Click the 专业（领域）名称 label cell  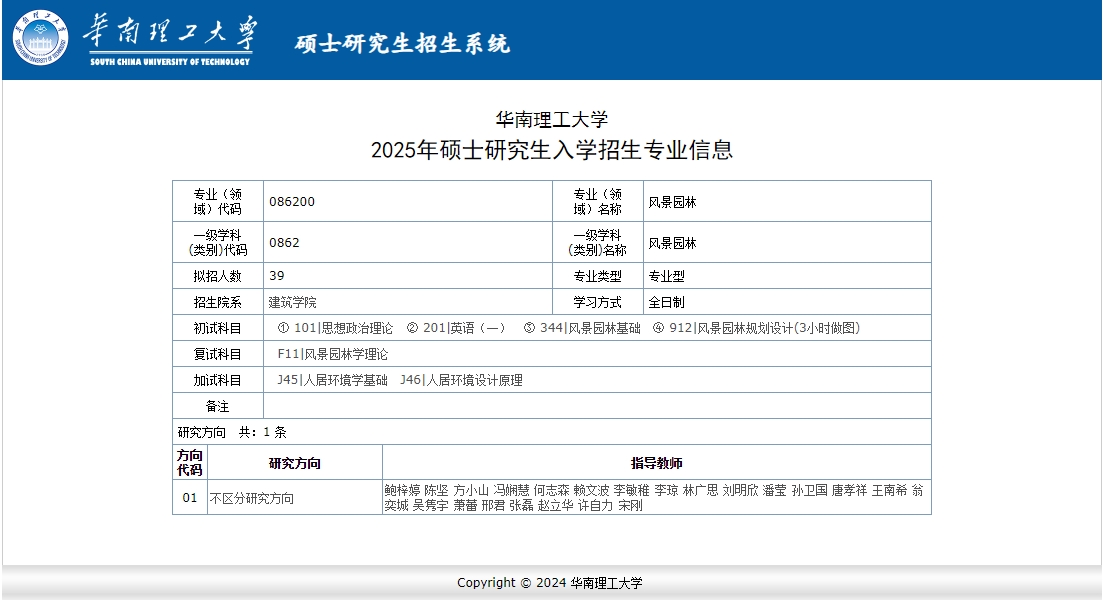598,202
